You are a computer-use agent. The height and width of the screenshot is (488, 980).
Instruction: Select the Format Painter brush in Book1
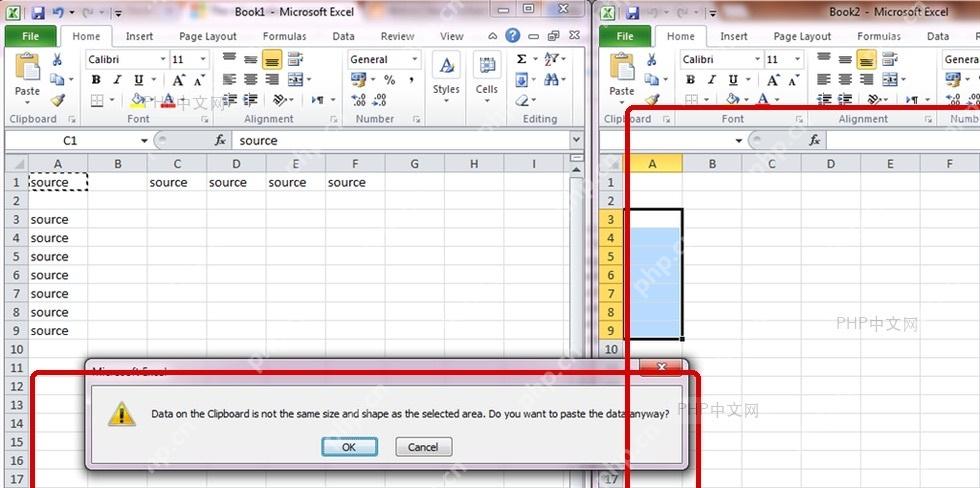57,99
